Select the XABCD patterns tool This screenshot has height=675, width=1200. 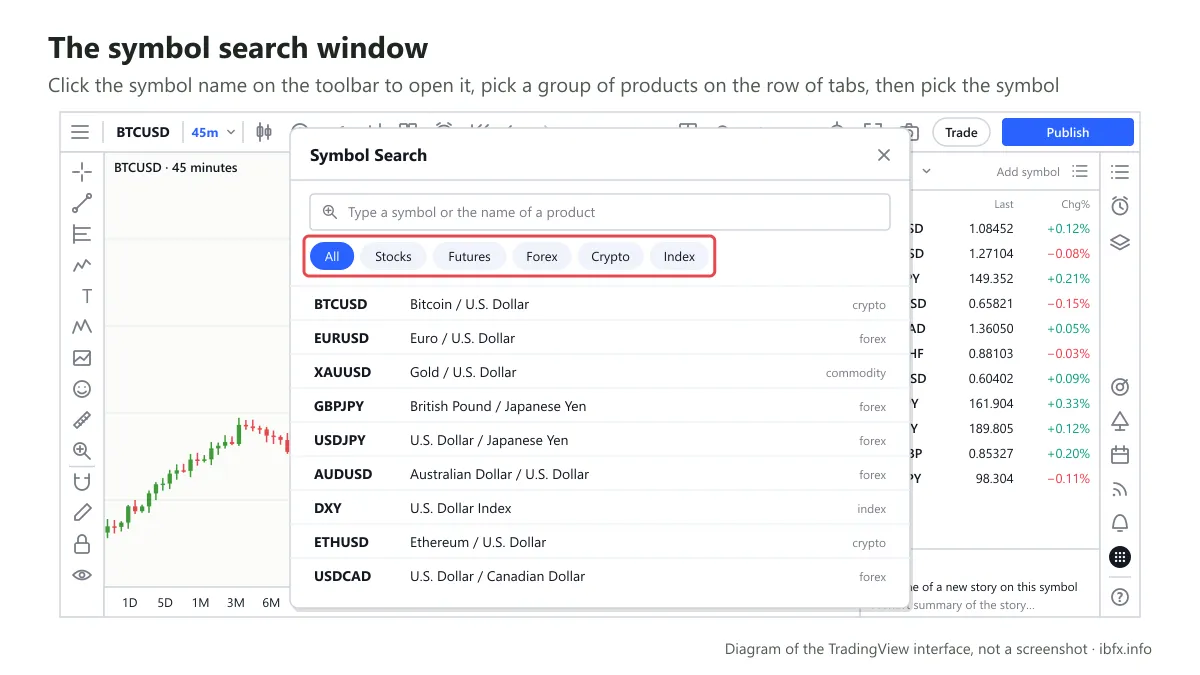(x=82, y=327)
